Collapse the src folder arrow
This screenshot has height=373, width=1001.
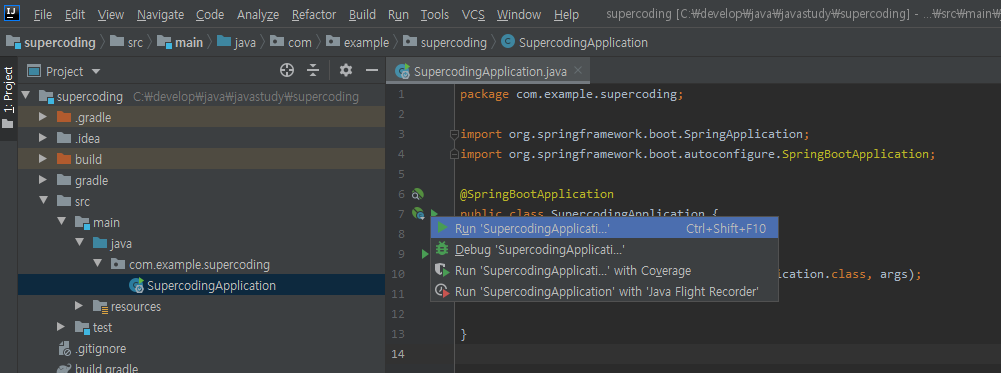(43, 201)
